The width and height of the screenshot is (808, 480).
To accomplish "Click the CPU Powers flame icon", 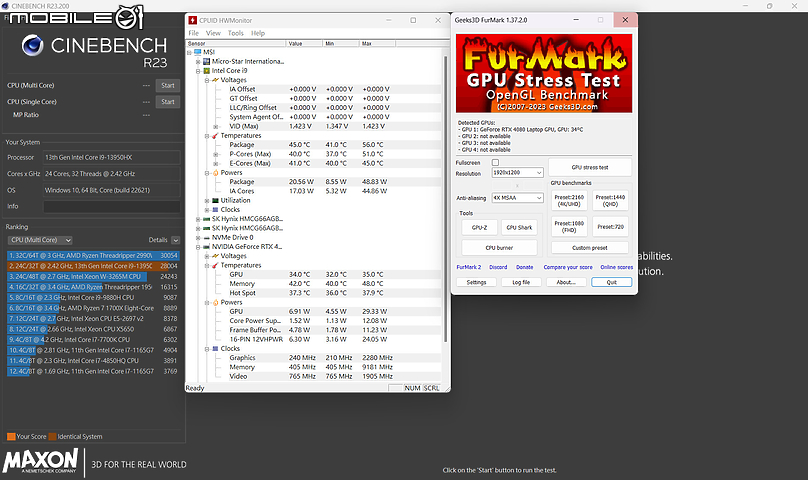I will [x=215, y=173].
